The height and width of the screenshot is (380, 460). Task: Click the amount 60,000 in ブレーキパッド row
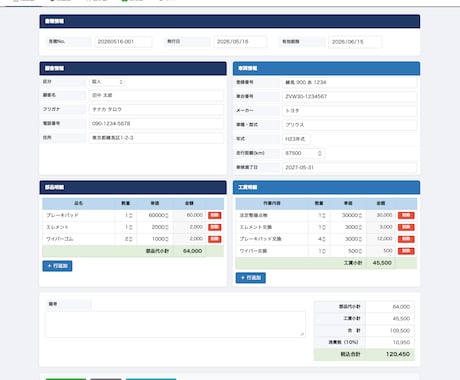(x=195, y=215)
